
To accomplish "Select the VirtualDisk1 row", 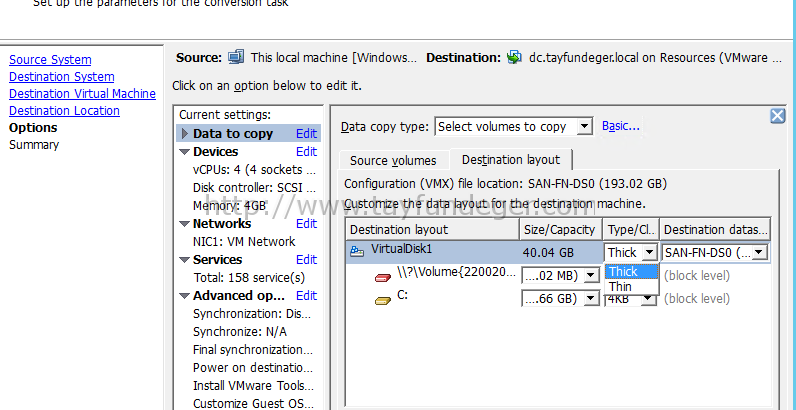I will pyautogui.click(x=558, y=252).
